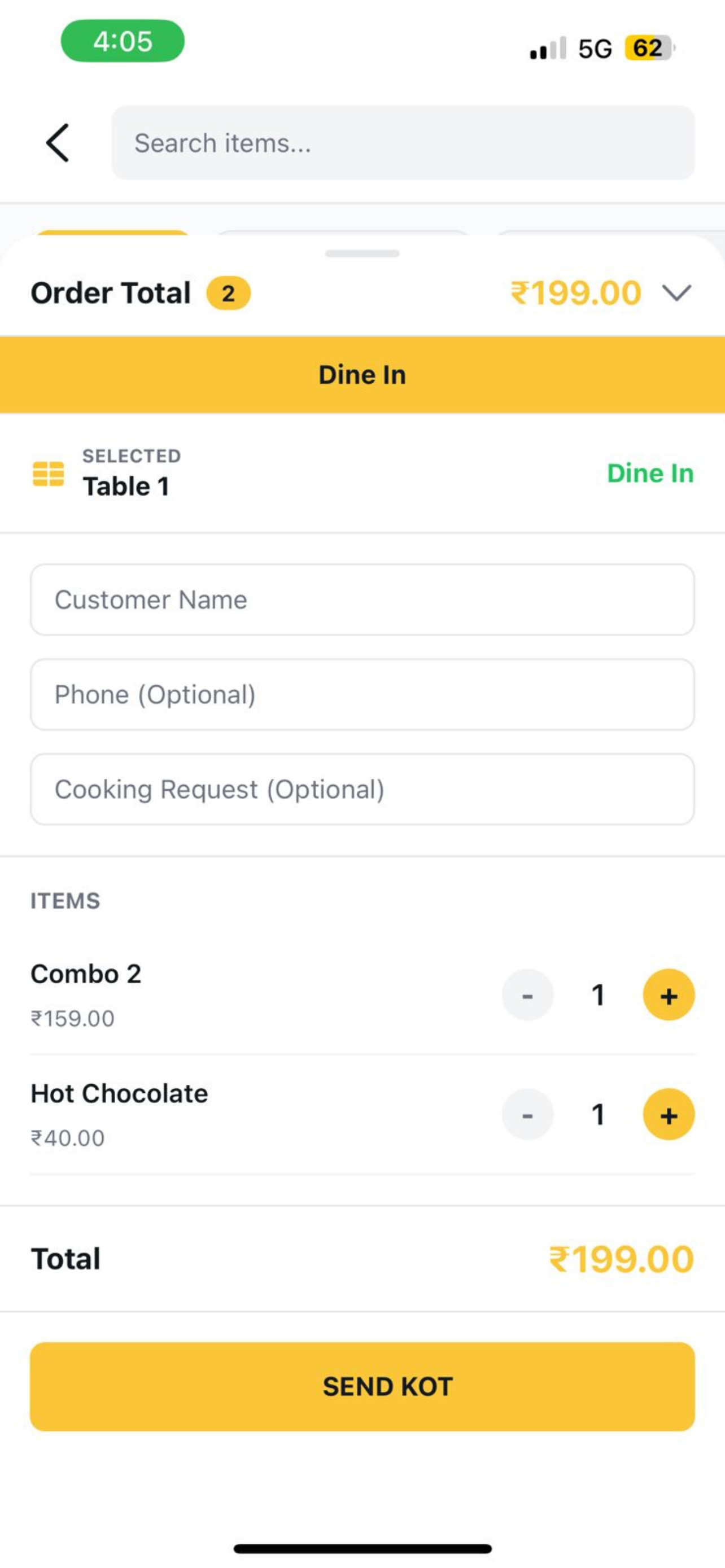725x1568 pixels.
Task: Tap the Cooking Request (Optional) field
Action: pos(362,790)
